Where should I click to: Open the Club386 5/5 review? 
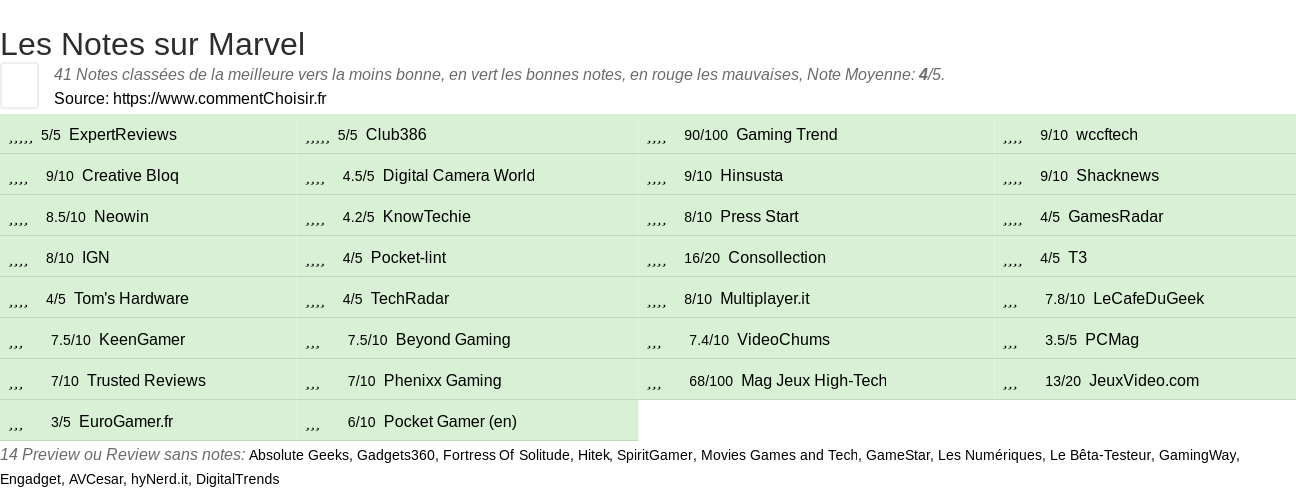coord(467,134)
